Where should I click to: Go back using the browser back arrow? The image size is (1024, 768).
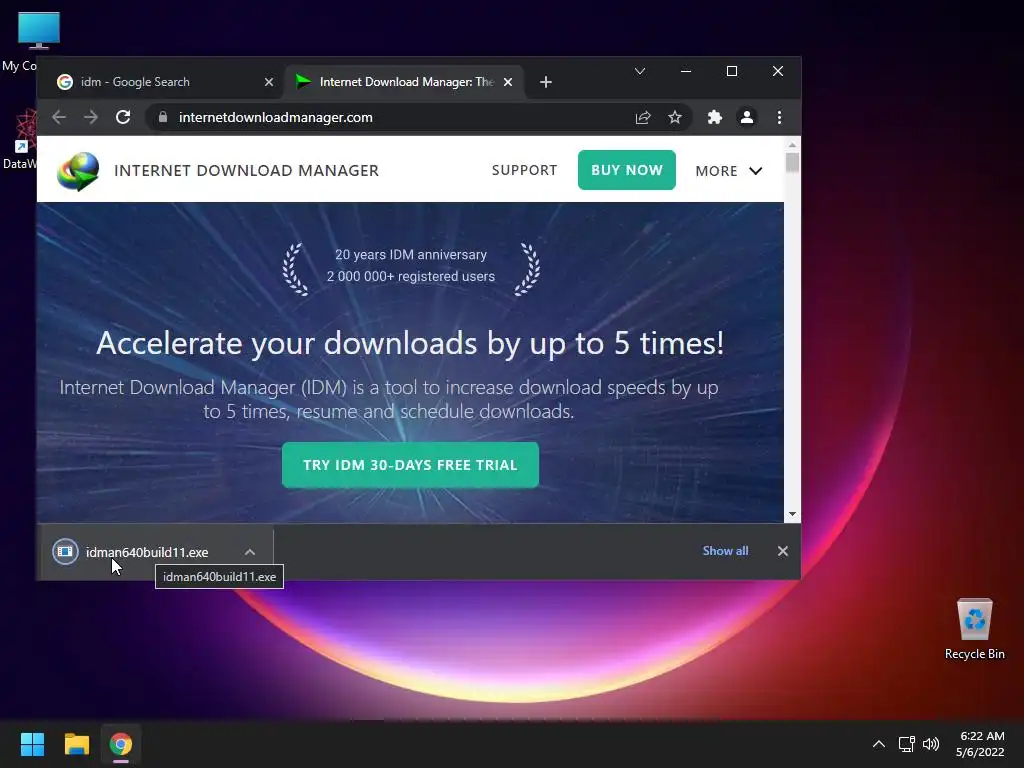[59, 118]
